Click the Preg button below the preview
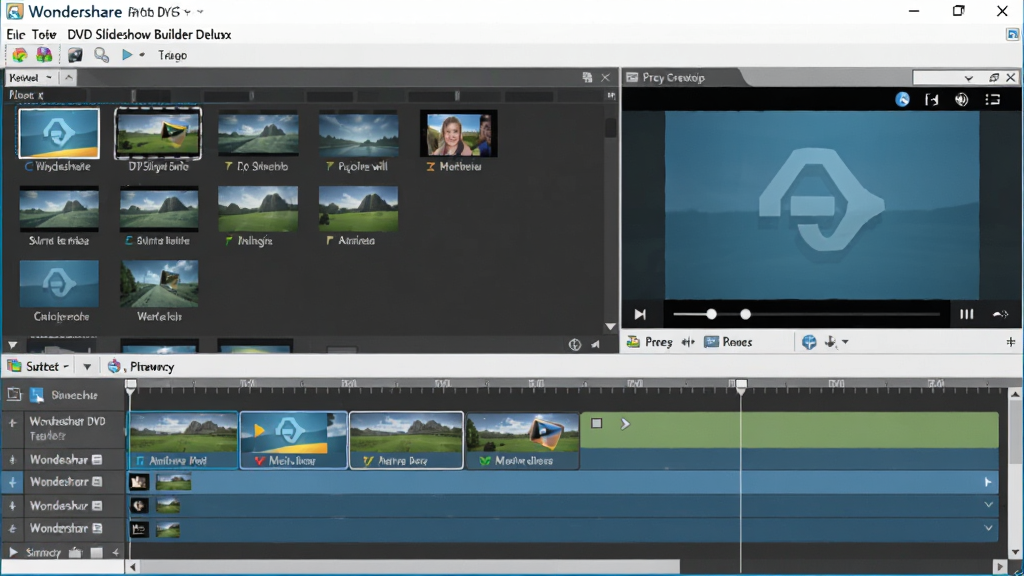This screenshot has width=1024, height=576. [650, 342]
